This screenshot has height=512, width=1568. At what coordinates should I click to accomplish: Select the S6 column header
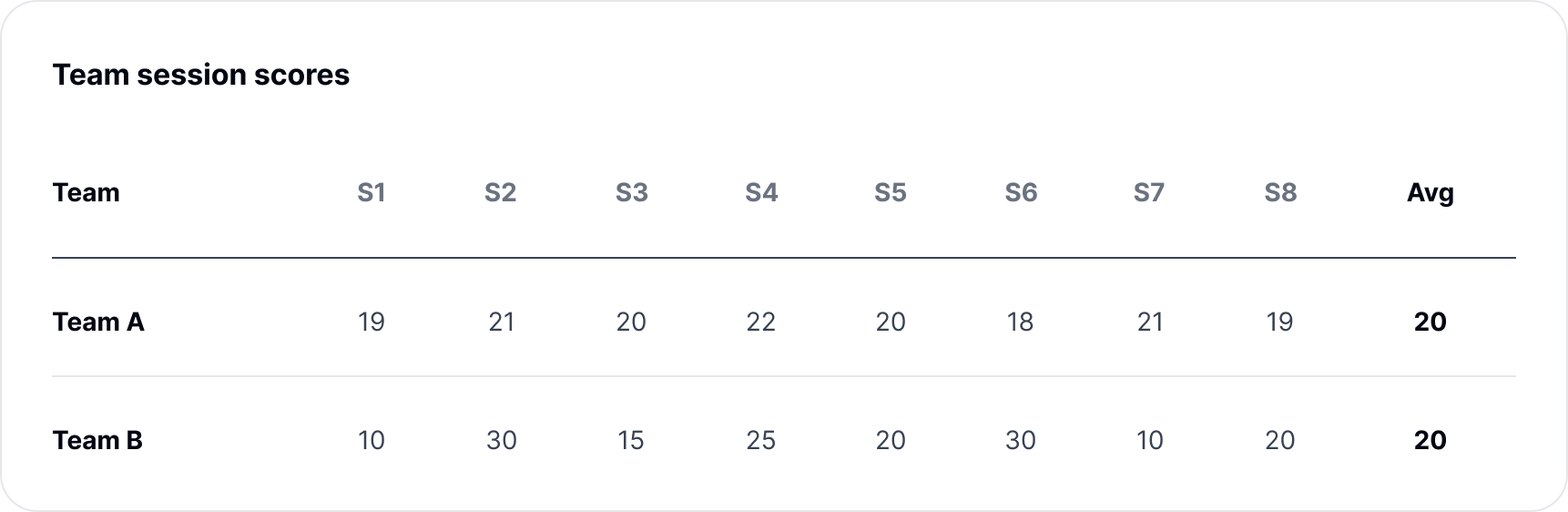coord(1021,192)
